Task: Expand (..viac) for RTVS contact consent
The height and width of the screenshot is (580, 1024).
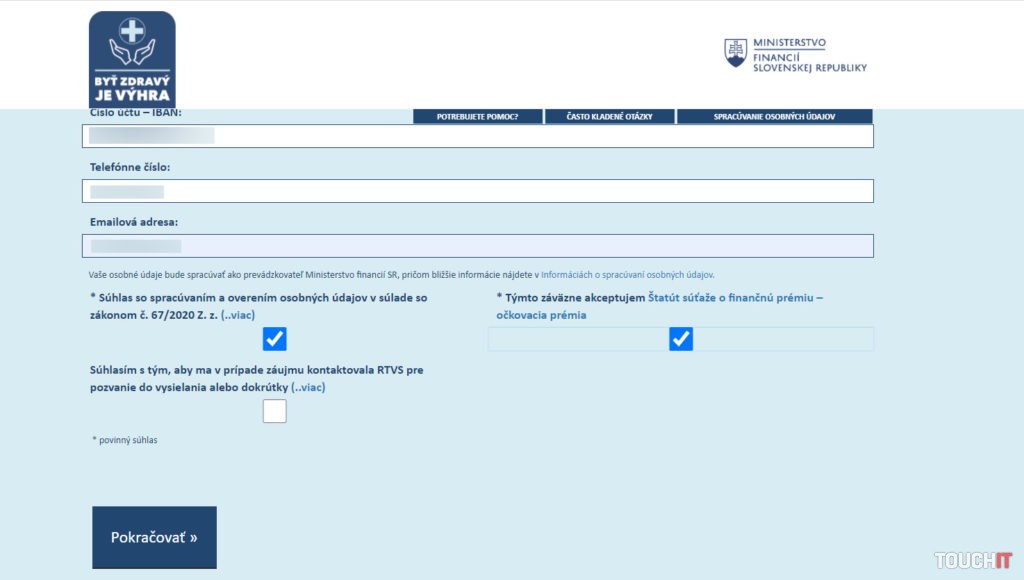Action: pos(308,387)
